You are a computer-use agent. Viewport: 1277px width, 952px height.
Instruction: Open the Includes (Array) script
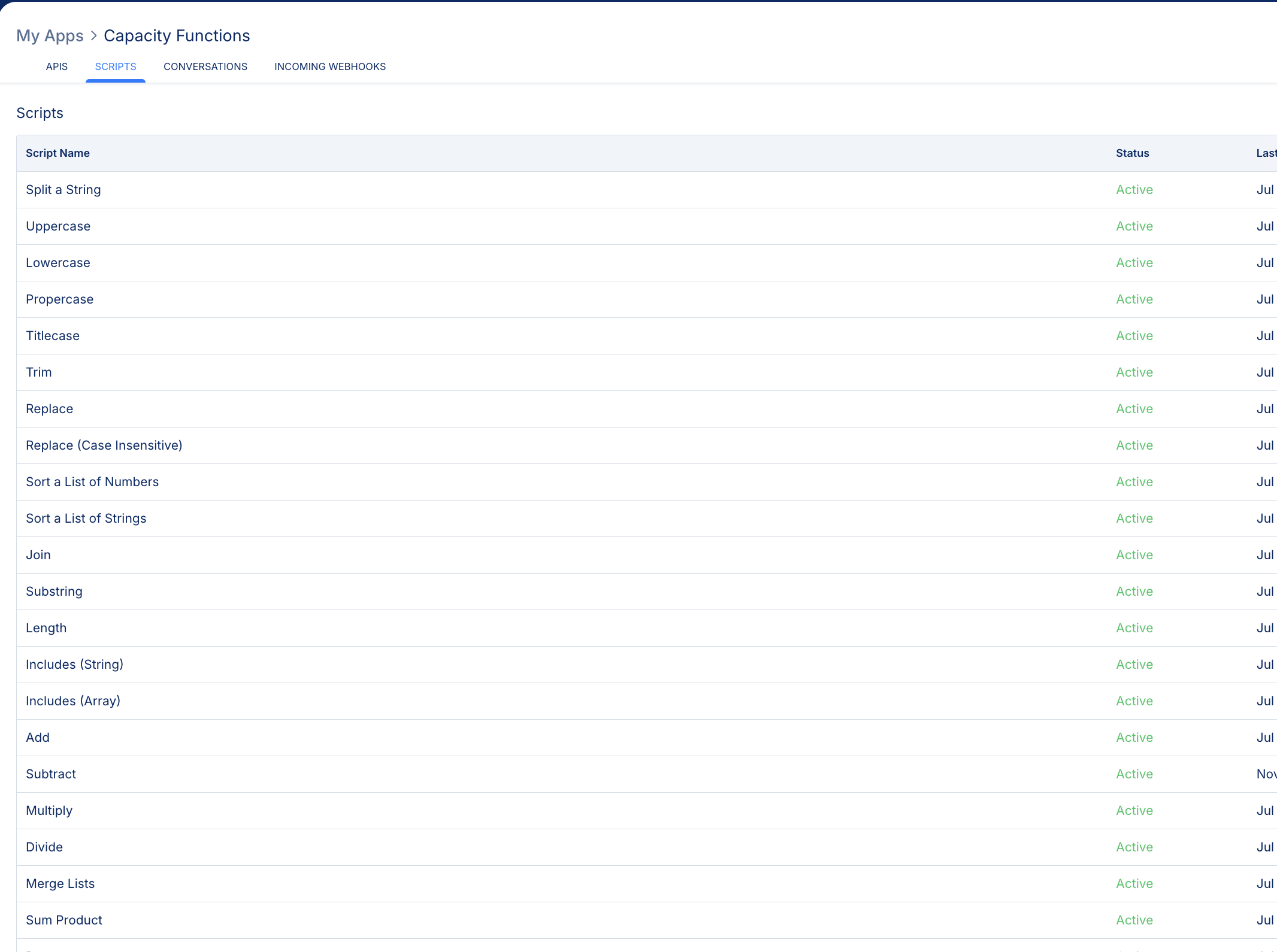tap(73, 701)
